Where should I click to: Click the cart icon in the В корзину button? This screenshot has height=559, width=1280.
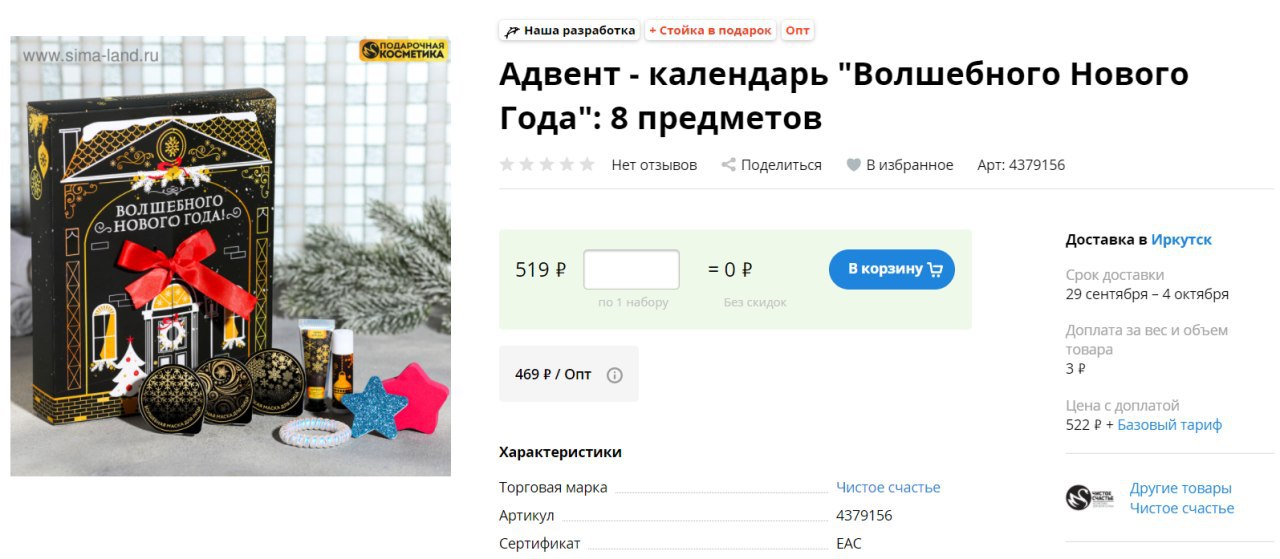(936, 269)
